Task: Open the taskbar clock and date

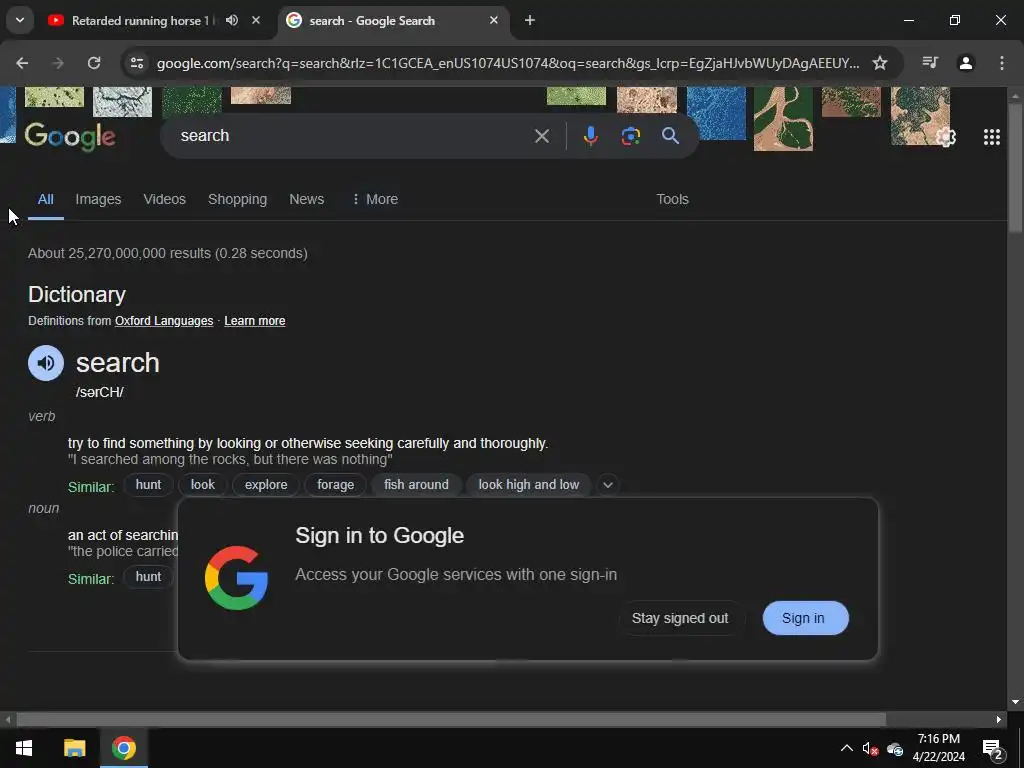Action: tap(938, 748)
